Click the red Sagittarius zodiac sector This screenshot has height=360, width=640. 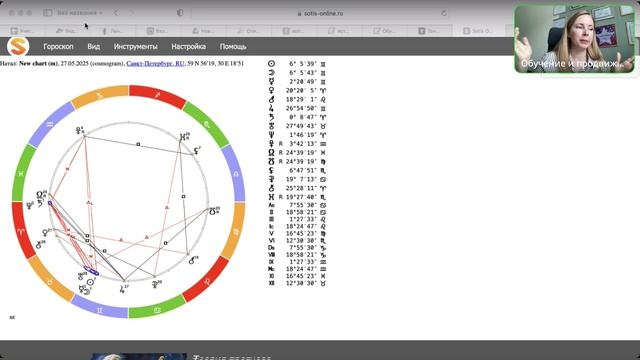pos(157,95)
